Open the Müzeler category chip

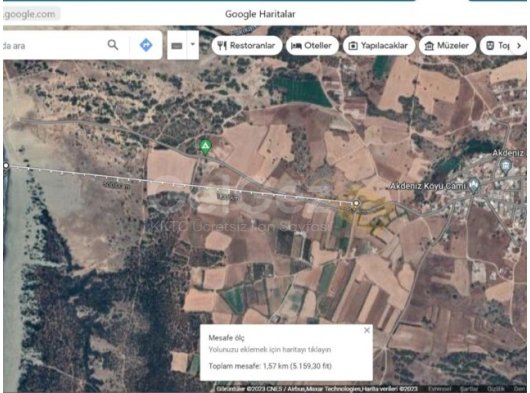tap(447, 46)
